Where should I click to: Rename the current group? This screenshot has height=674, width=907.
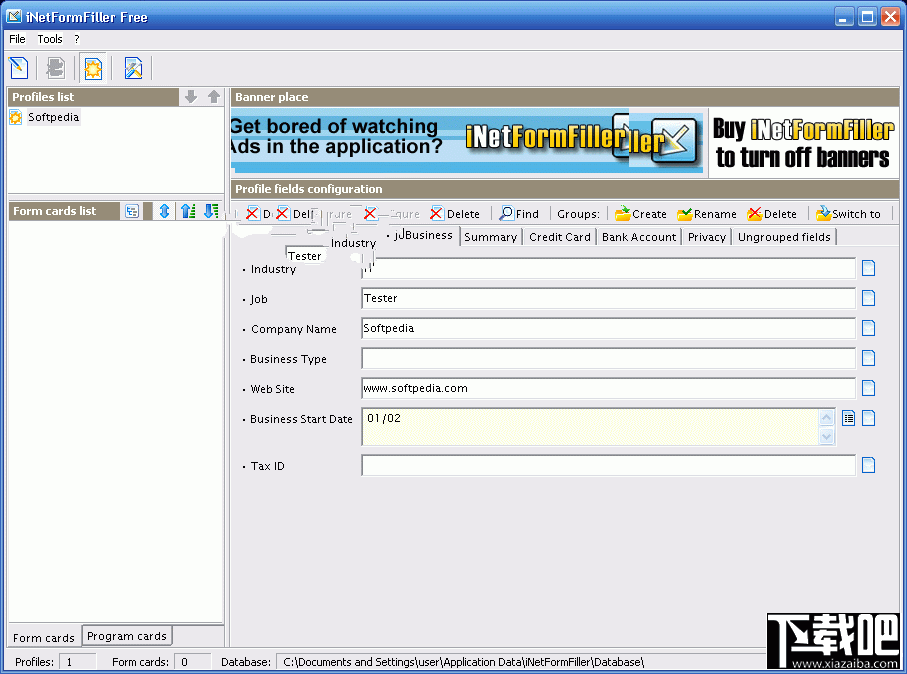coord(707,213)
